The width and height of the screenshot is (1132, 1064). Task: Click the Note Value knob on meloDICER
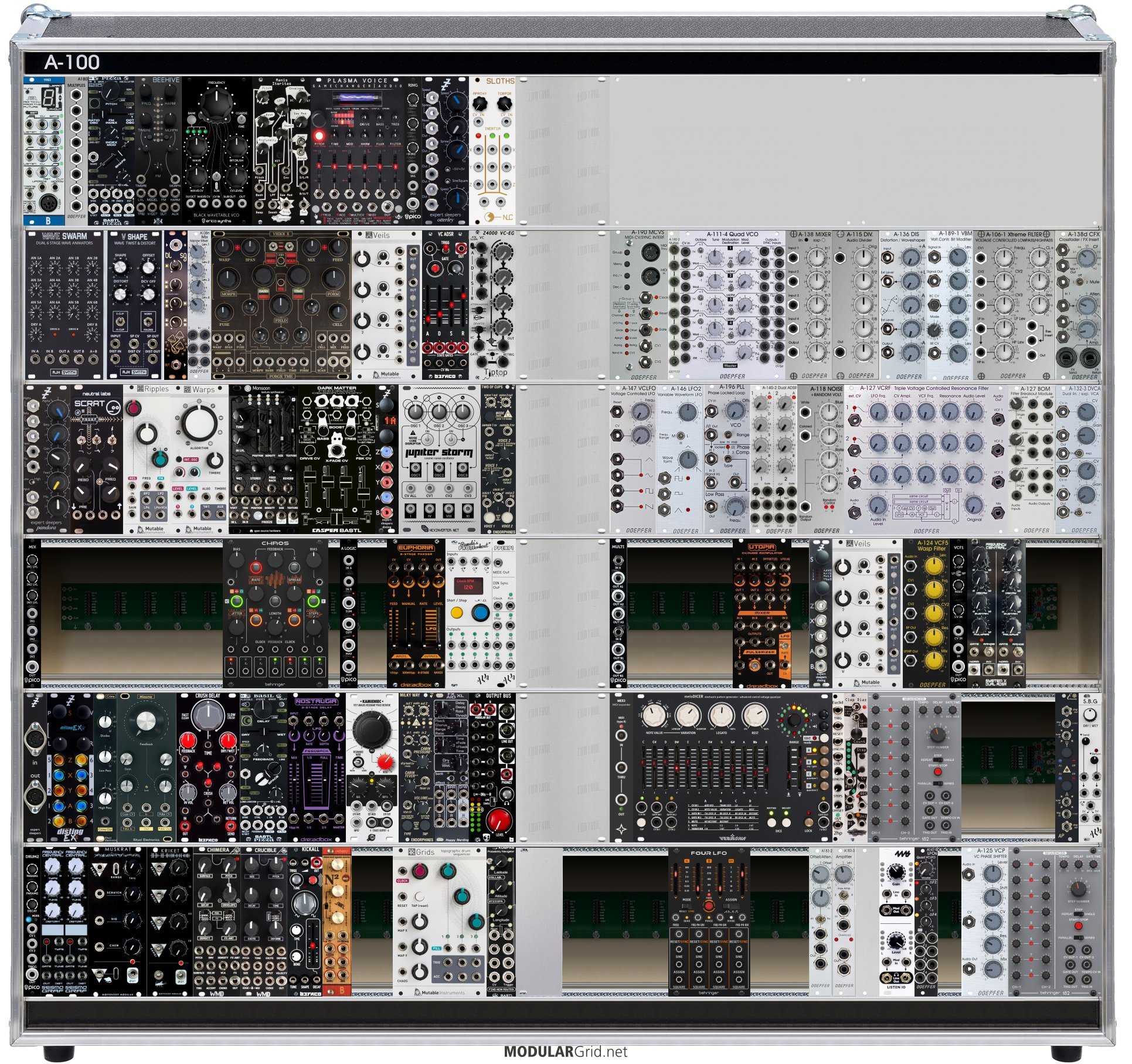coord(654,717)
